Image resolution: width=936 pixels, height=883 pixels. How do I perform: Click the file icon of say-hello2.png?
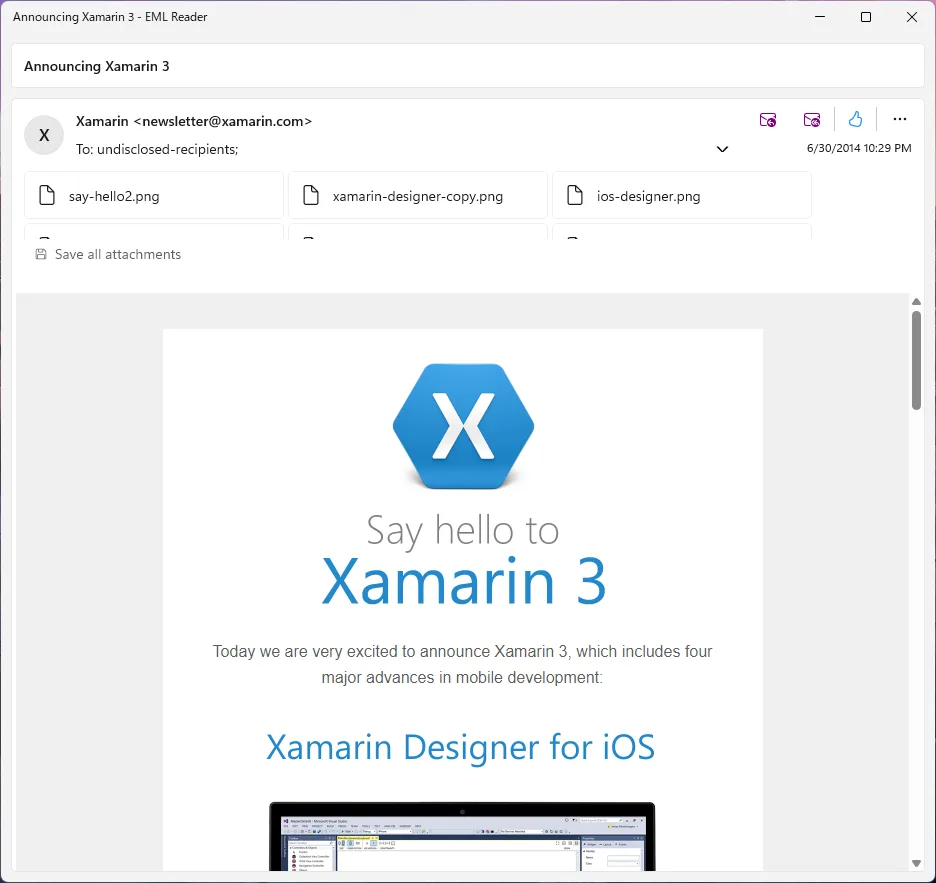(x=47, y=195)
